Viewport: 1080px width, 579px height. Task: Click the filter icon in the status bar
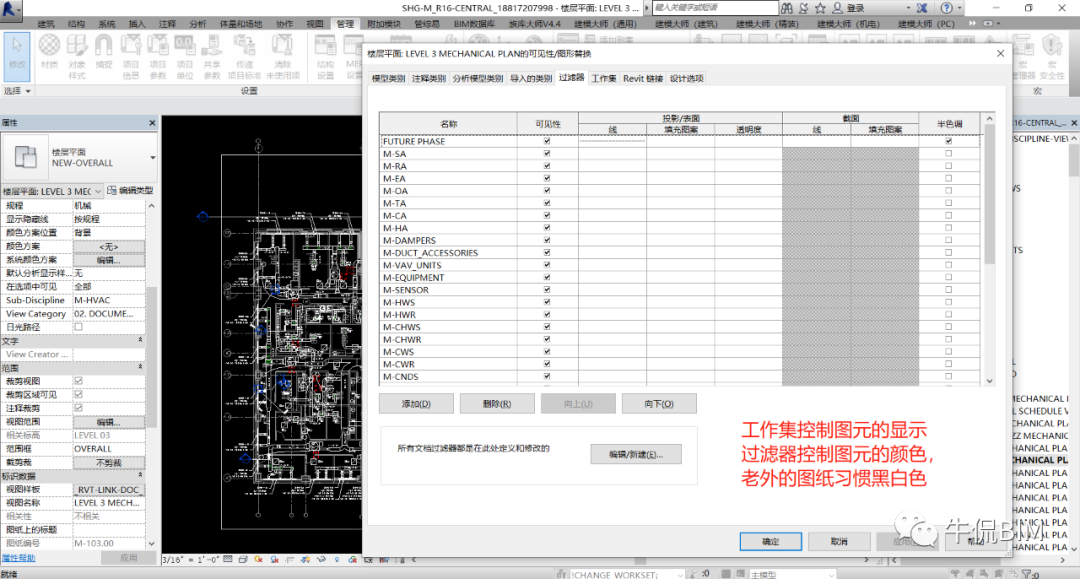click(1026, 573)
